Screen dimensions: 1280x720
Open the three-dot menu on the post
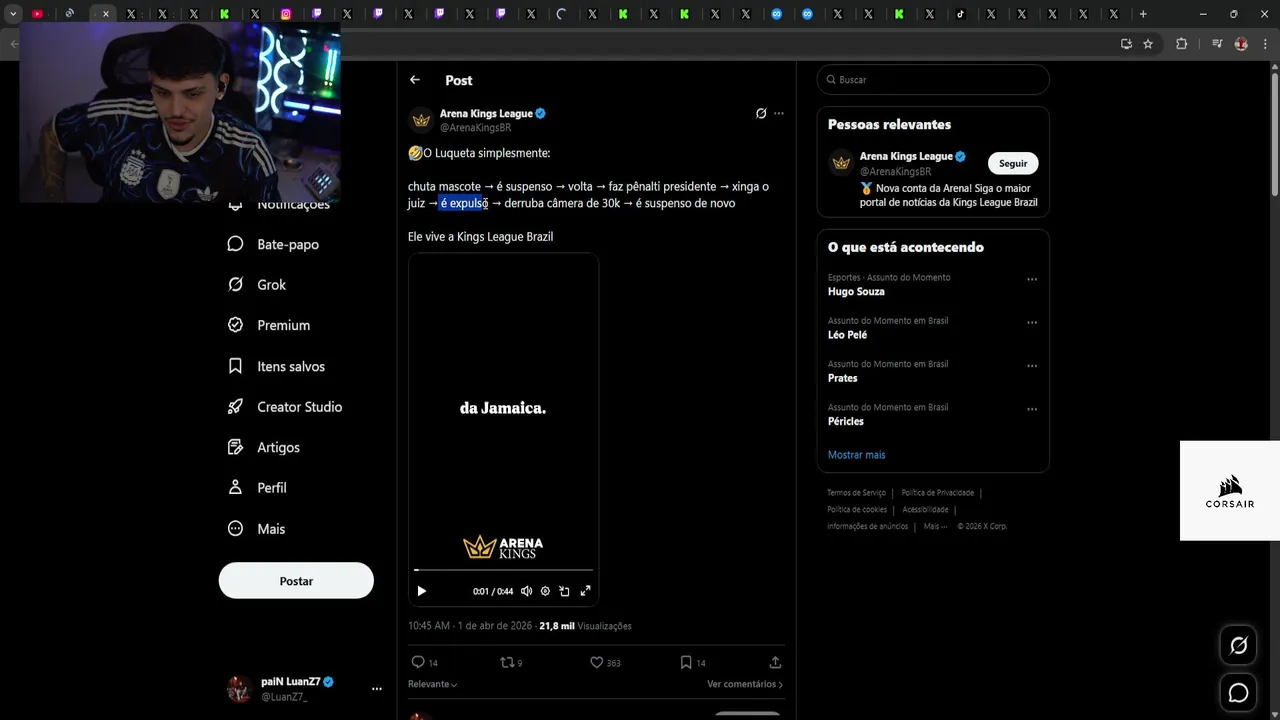point(779,114)
